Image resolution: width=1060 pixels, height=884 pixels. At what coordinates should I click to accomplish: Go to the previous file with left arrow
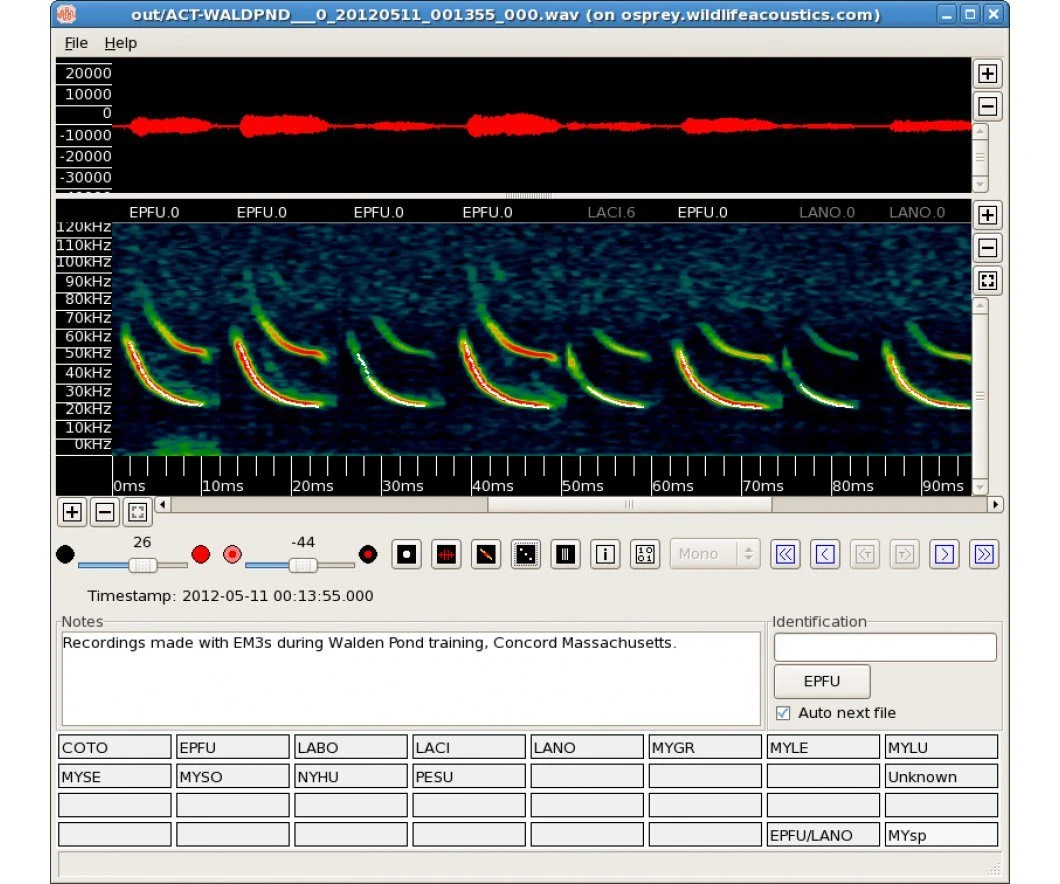[x=825, y=554]
